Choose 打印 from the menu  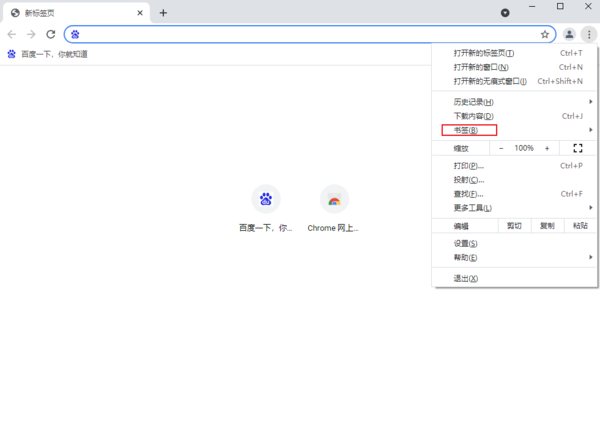pos(514,166)
